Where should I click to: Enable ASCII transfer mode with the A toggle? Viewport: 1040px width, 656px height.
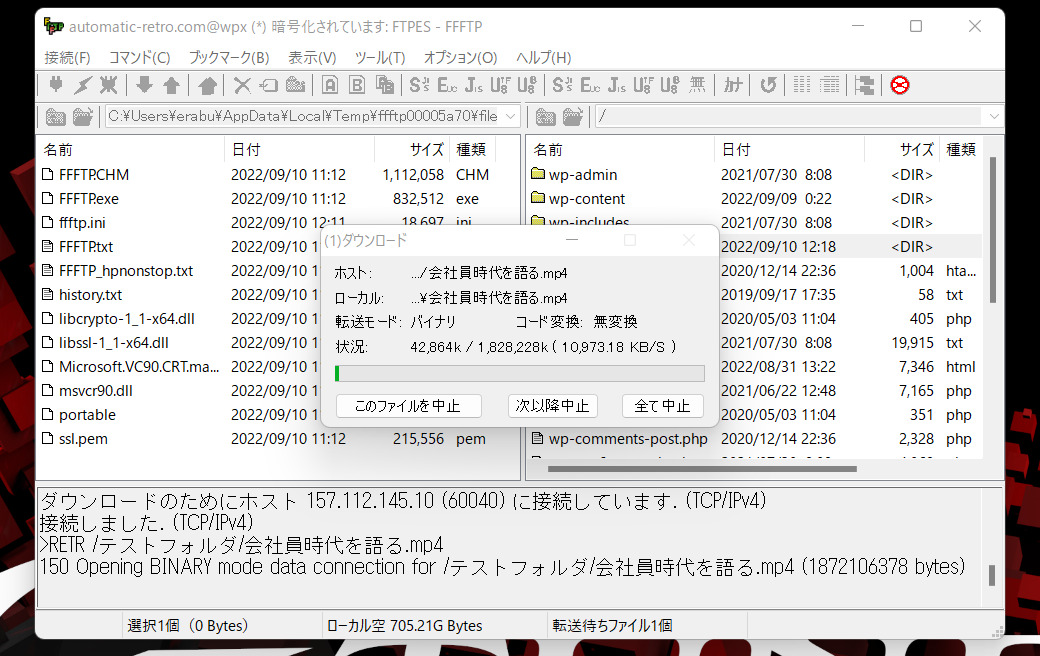(328, 85)
